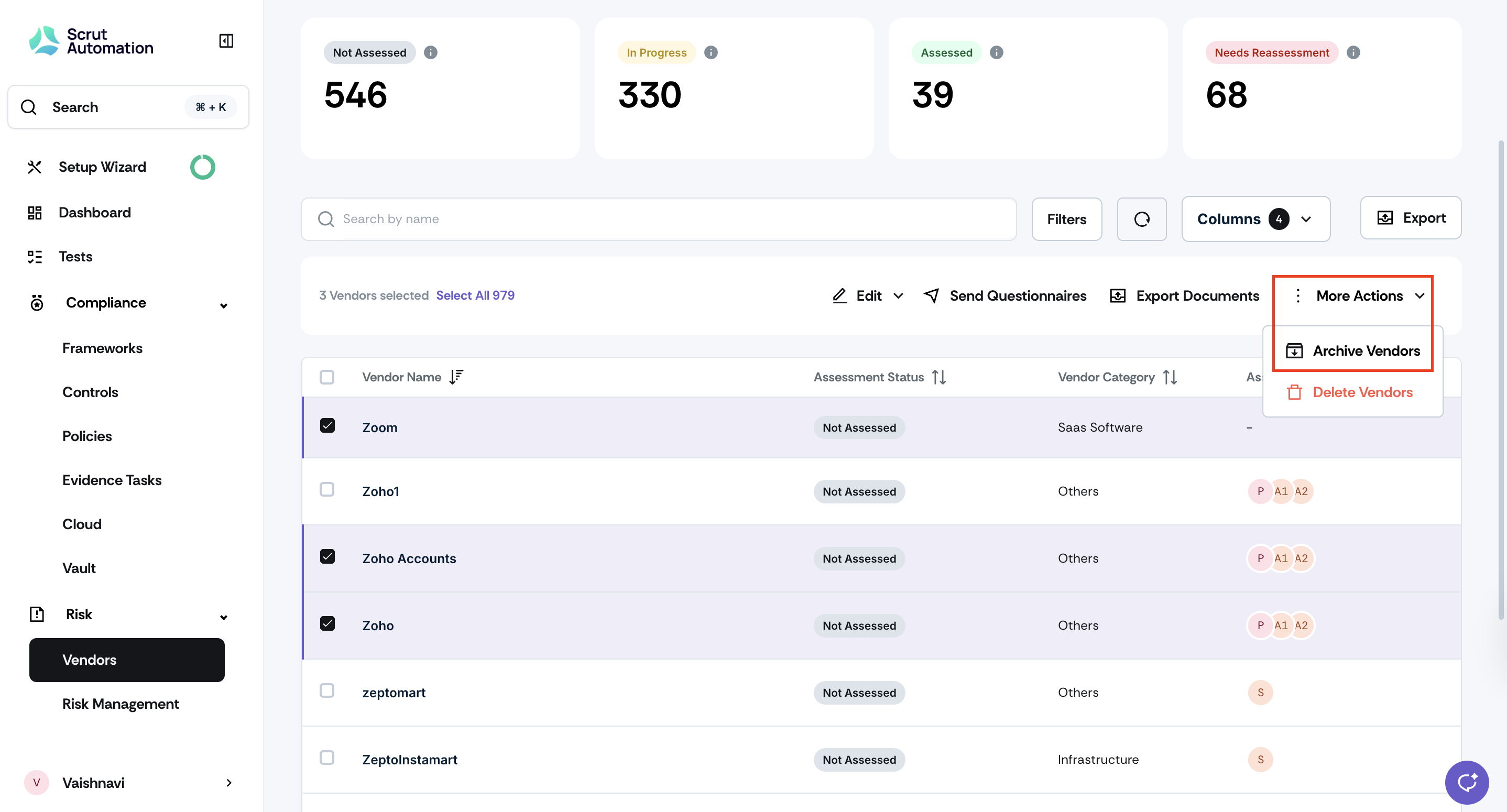Screen dimensions: 1507x812
Task: Click Export Documents
Action: [x=1184, y=295]
